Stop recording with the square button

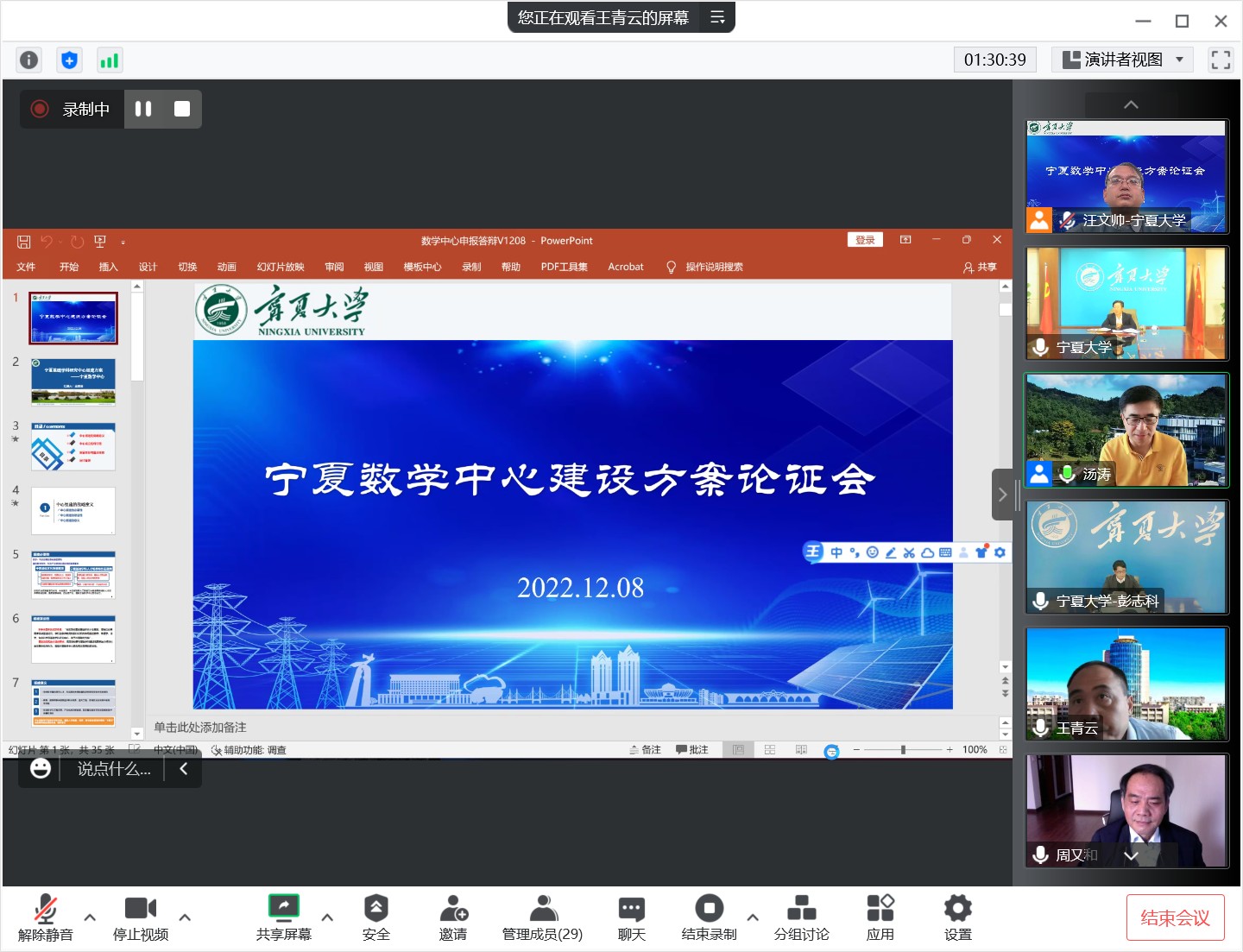(x=182, y=109)
